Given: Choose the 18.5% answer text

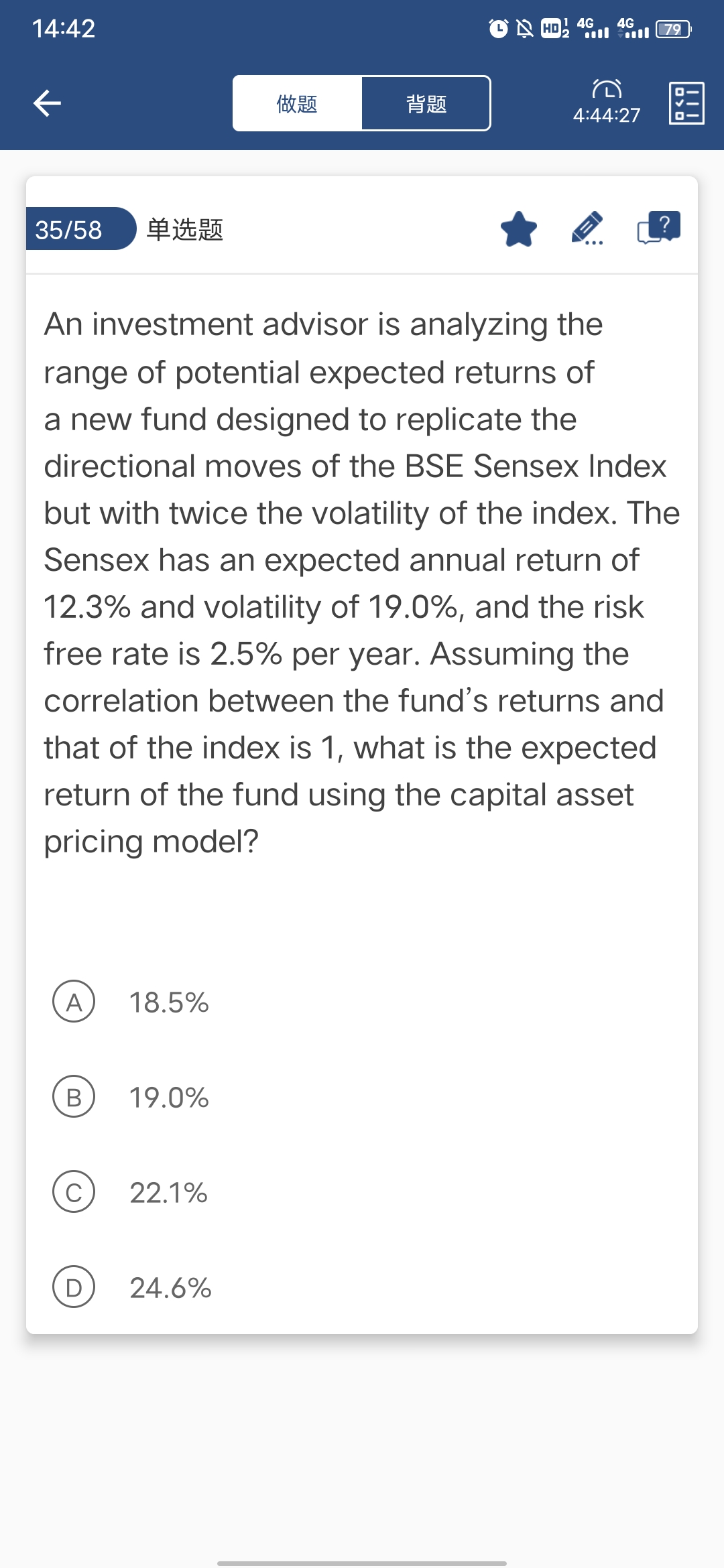Looking at the screenshot, I should (x=169, y=1002).
